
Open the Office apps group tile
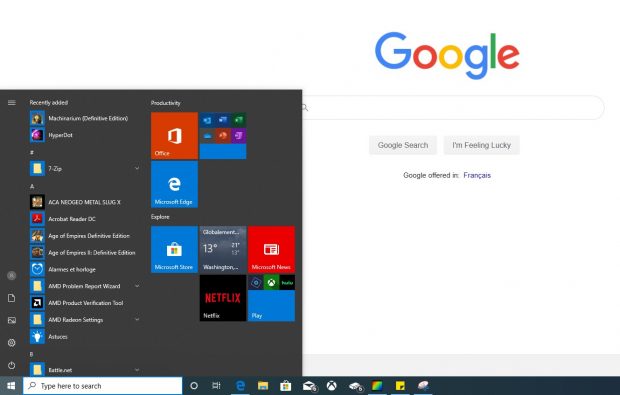click(223, 136)
